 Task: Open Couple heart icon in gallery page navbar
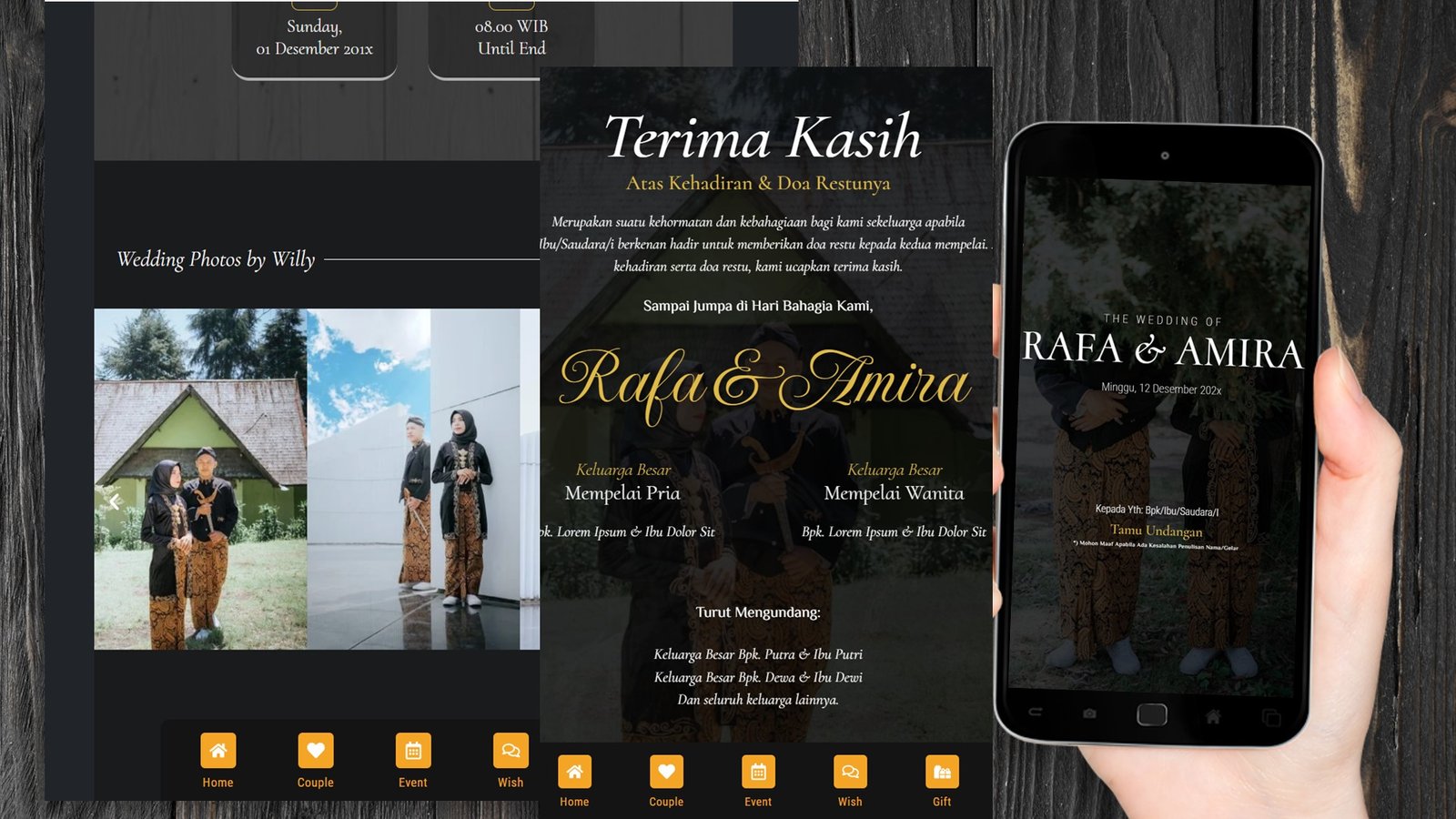pos(315,752)
